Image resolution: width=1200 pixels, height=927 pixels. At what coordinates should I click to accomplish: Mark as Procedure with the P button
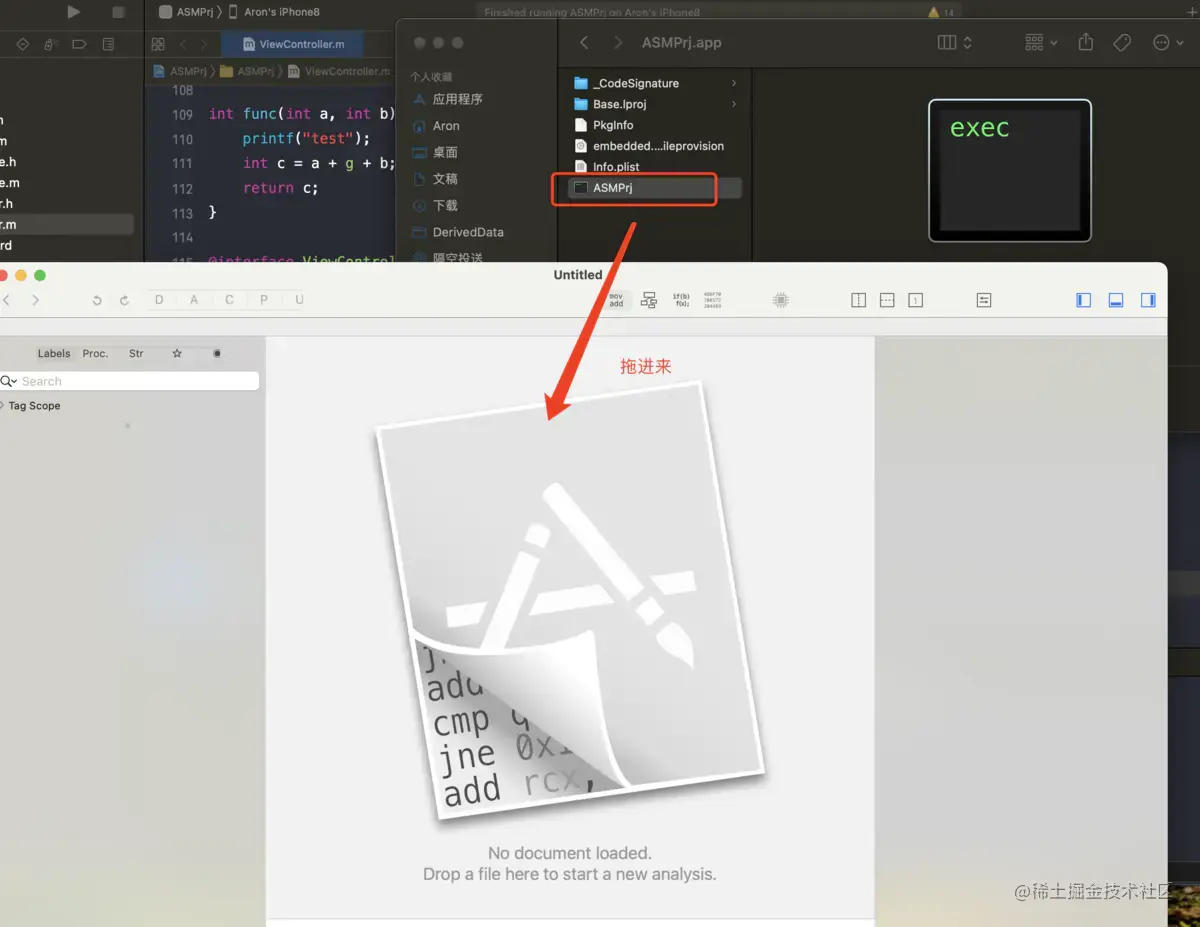click(x=264, y=300)
